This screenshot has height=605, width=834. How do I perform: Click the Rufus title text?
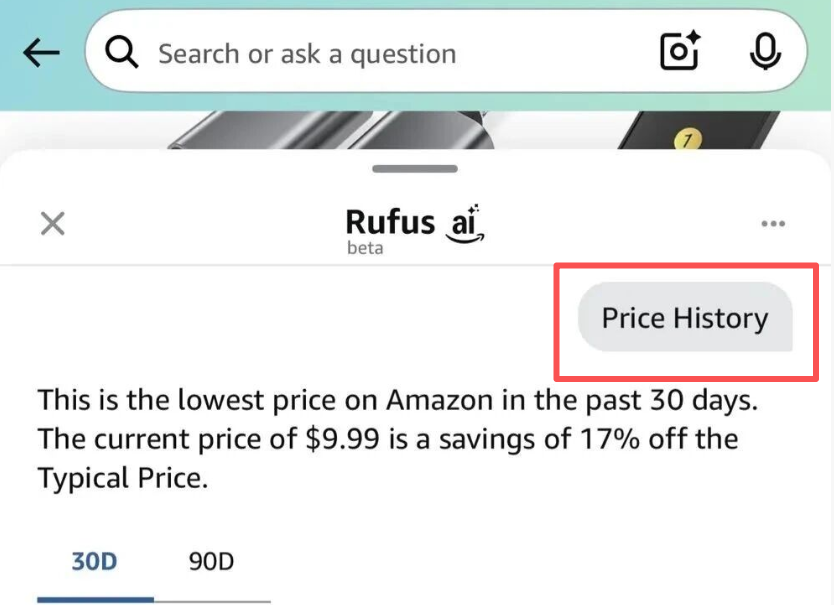click(390, 221)
